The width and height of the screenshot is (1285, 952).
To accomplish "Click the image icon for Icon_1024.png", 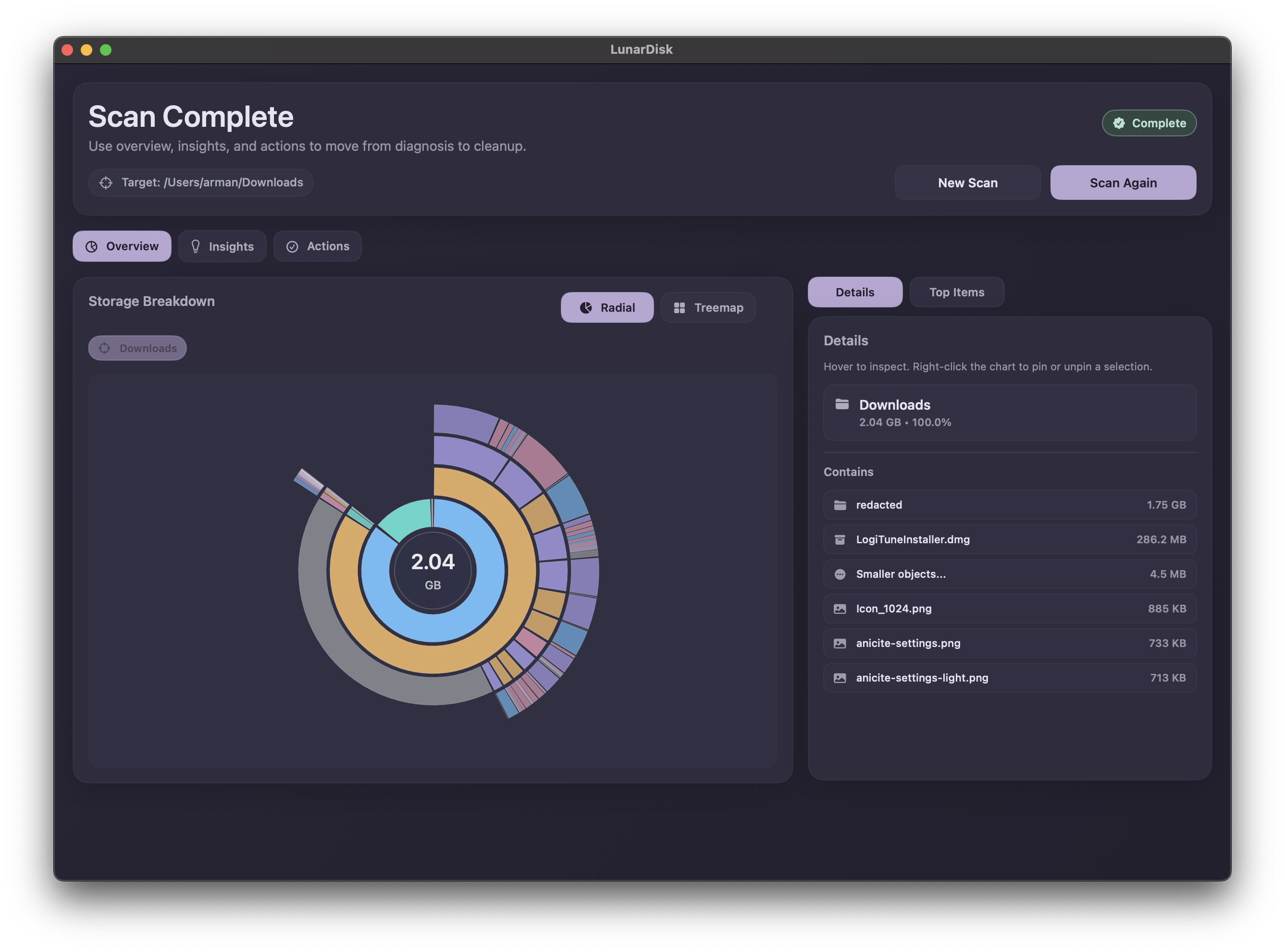I will tap(840, 609).
